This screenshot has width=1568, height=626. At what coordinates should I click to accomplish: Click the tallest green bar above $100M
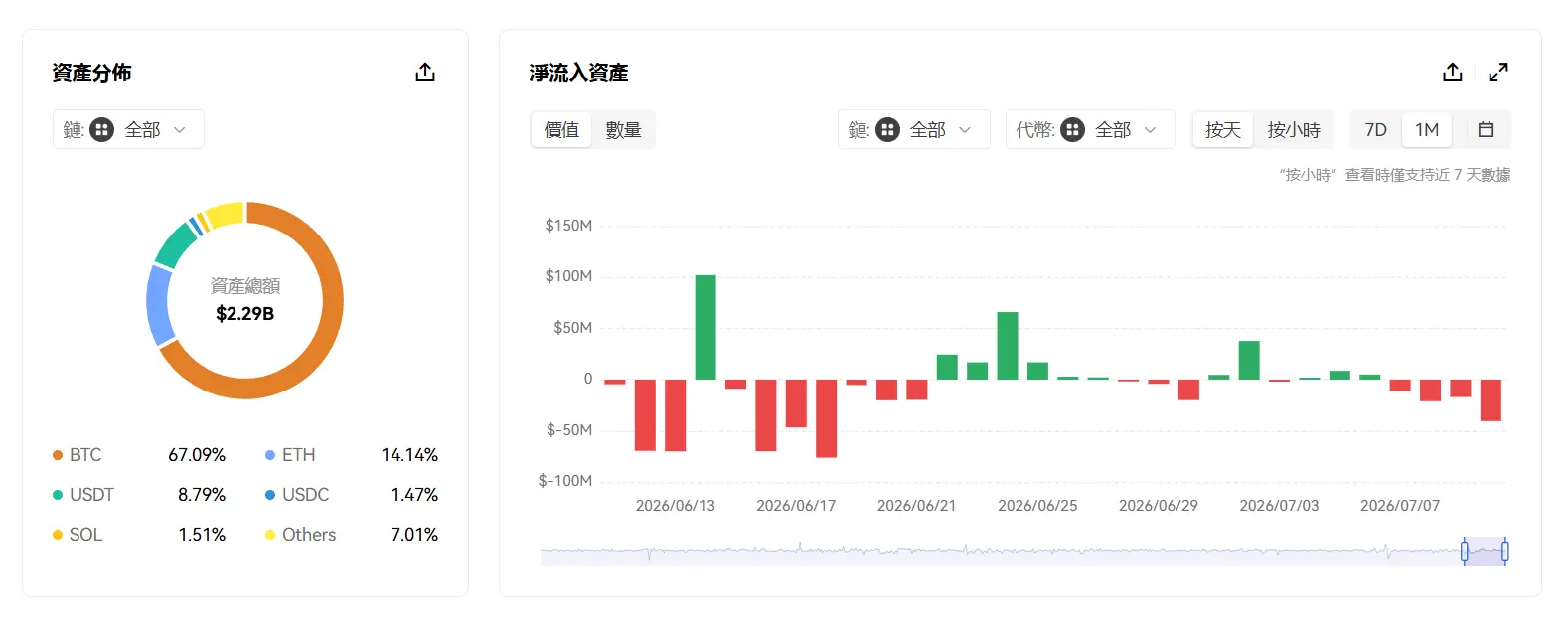[706, 327]
